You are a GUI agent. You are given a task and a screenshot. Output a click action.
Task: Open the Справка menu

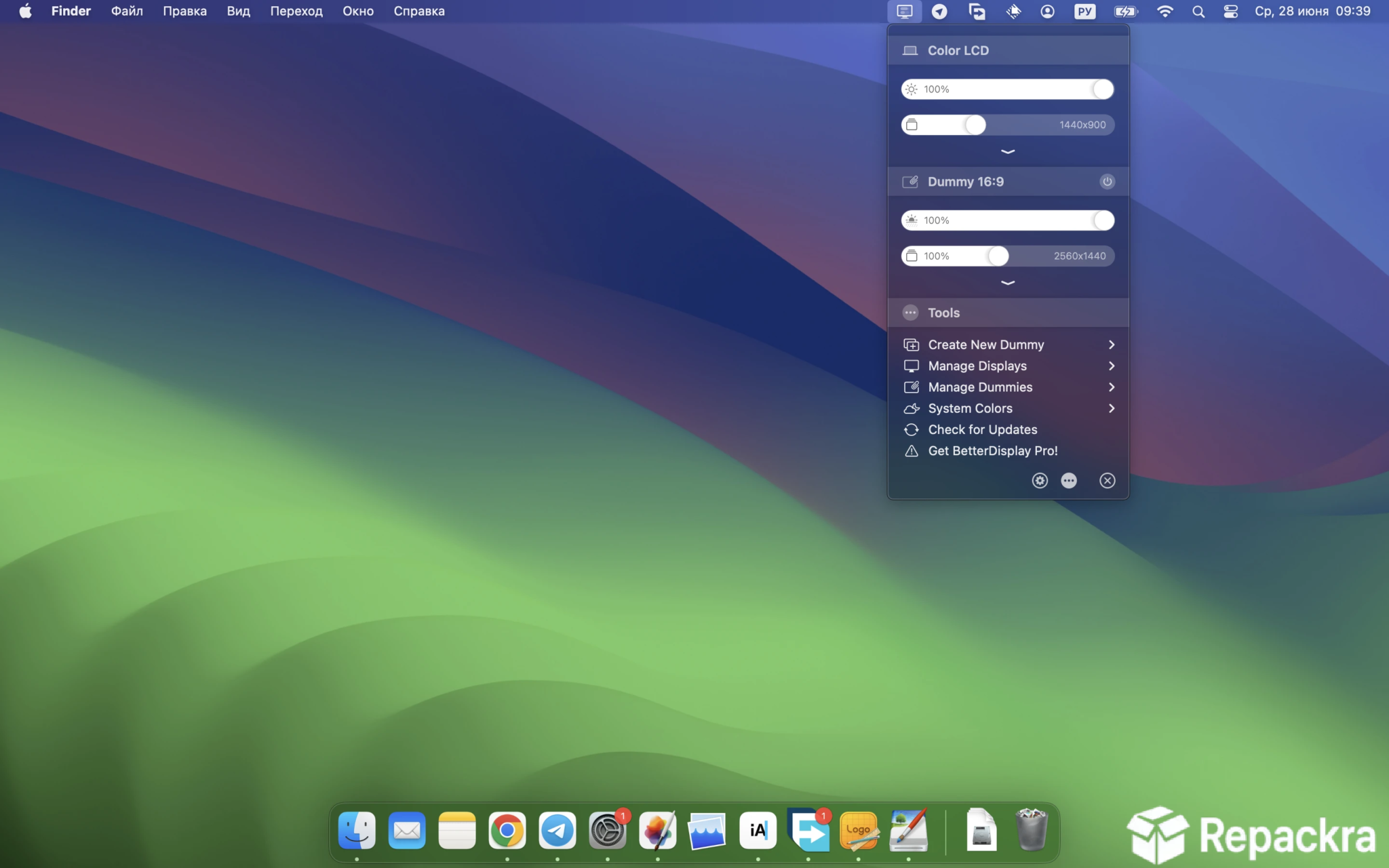(x=419, y=12)
